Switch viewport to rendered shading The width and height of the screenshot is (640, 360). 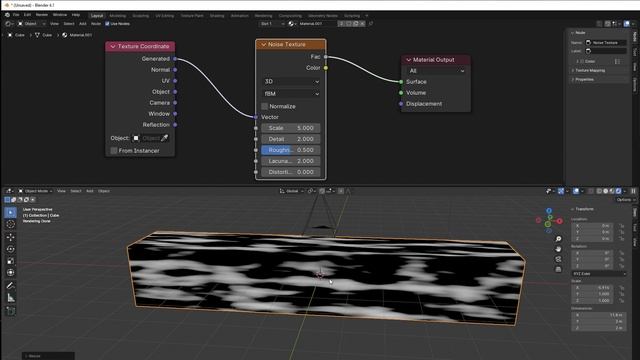[618, 191]
